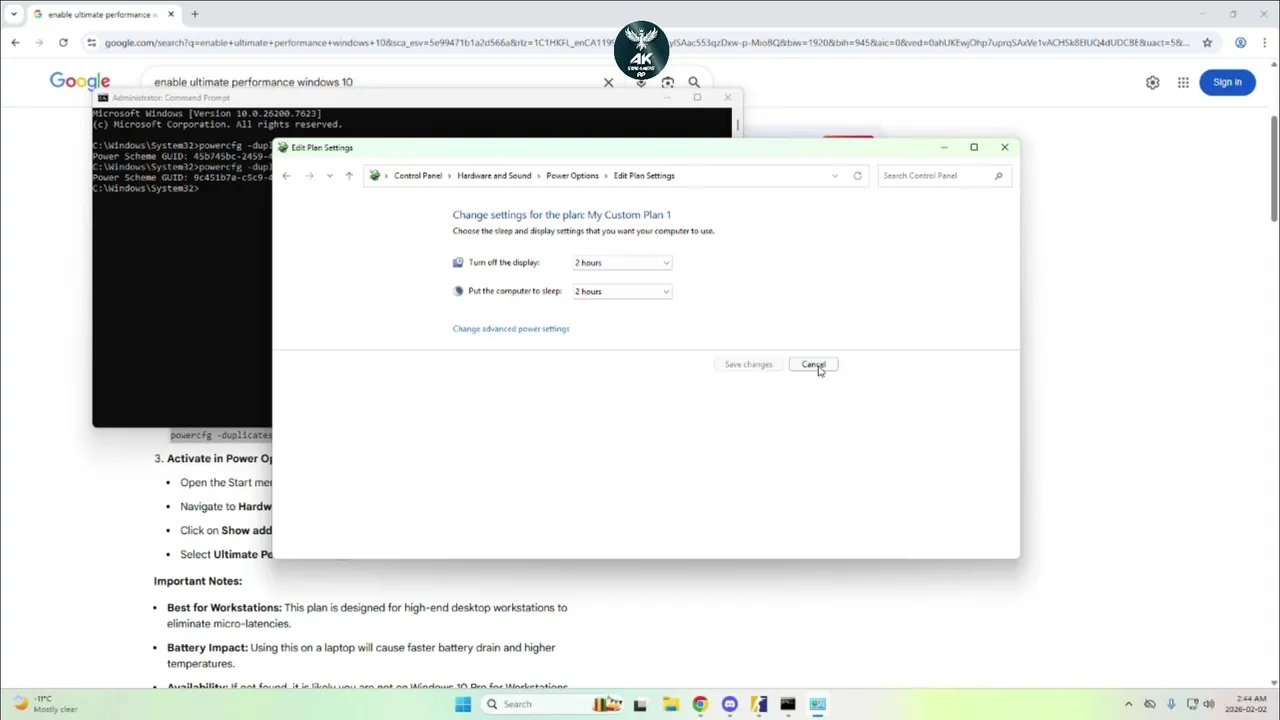This screenshot has width=1280, height=720.
Task: Click Edit Plan Settings breadcrumb
Action: (644, 176)
